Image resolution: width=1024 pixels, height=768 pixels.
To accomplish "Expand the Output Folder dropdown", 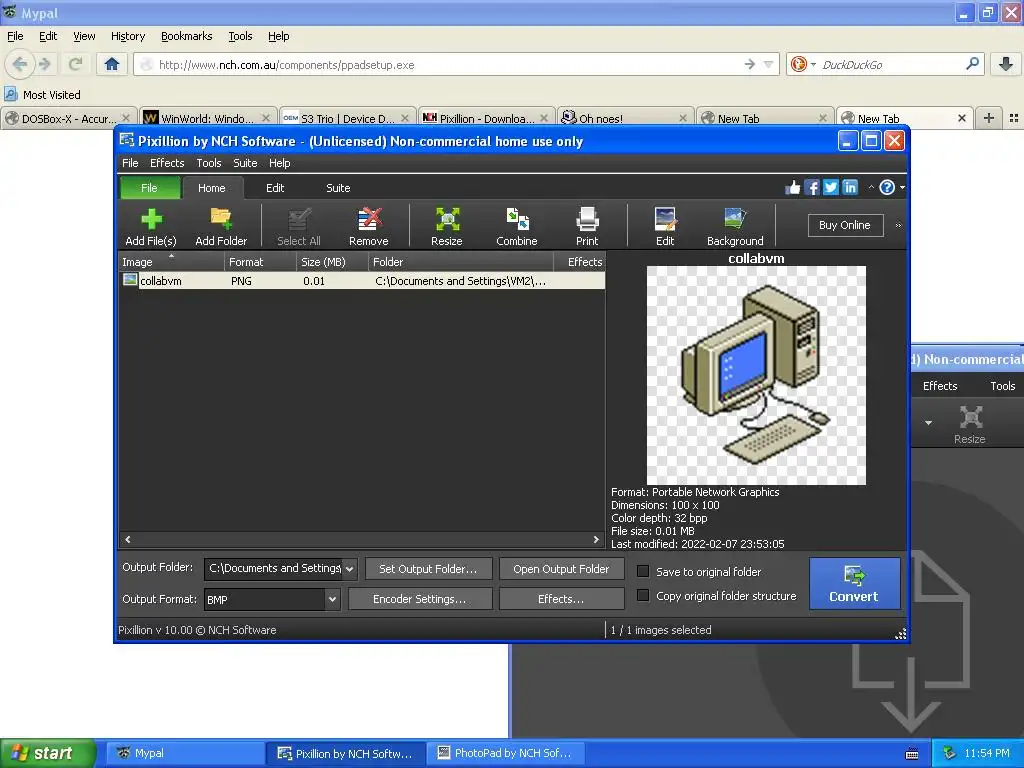I will point(350,569).
